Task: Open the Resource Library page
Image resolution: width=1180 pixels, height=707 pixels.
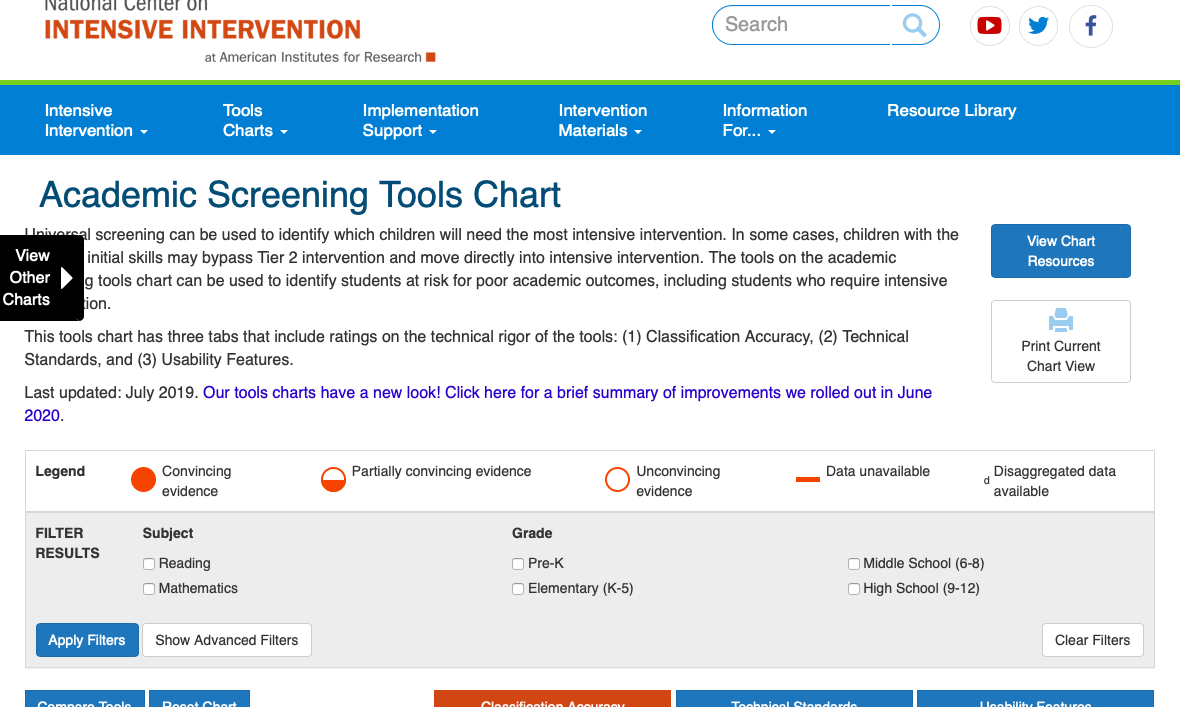Action: [951, 111]
